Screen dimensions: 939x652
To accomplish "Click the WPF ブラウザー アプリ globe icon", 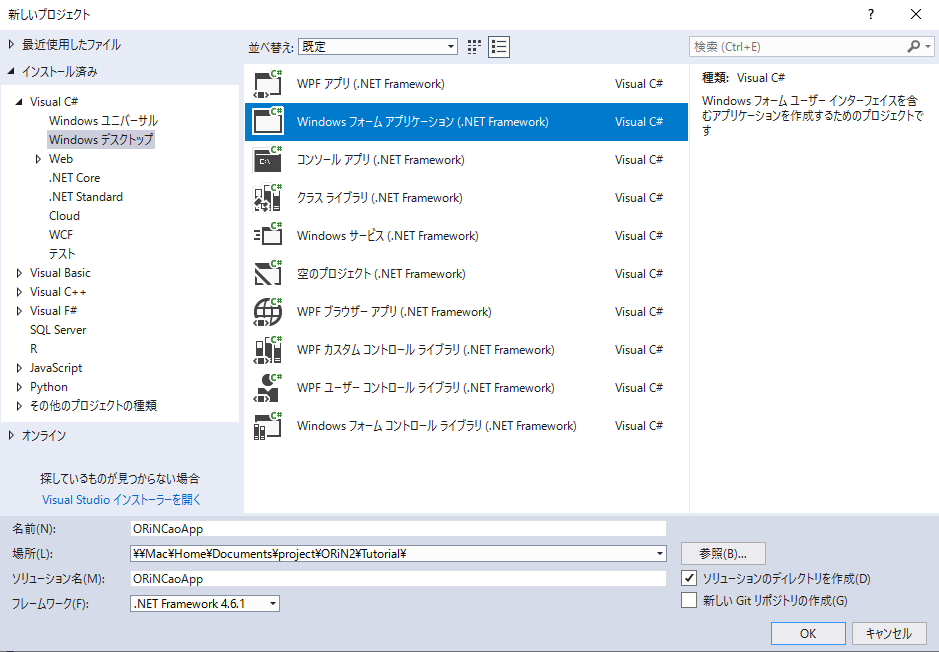I will click(x=268, y=312).
